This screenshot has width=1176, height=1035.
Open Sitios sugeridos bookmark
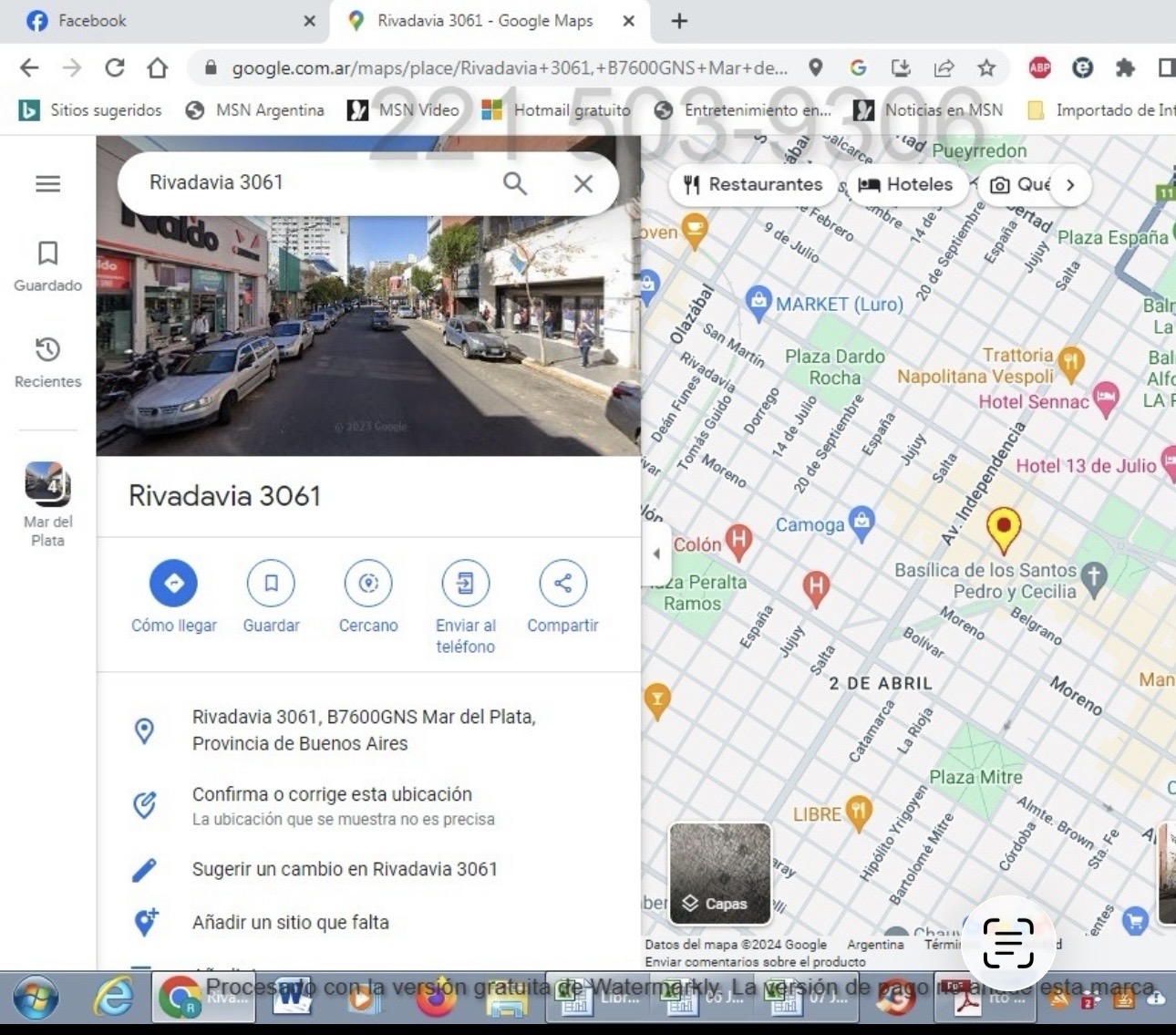[x=90, y=110]
